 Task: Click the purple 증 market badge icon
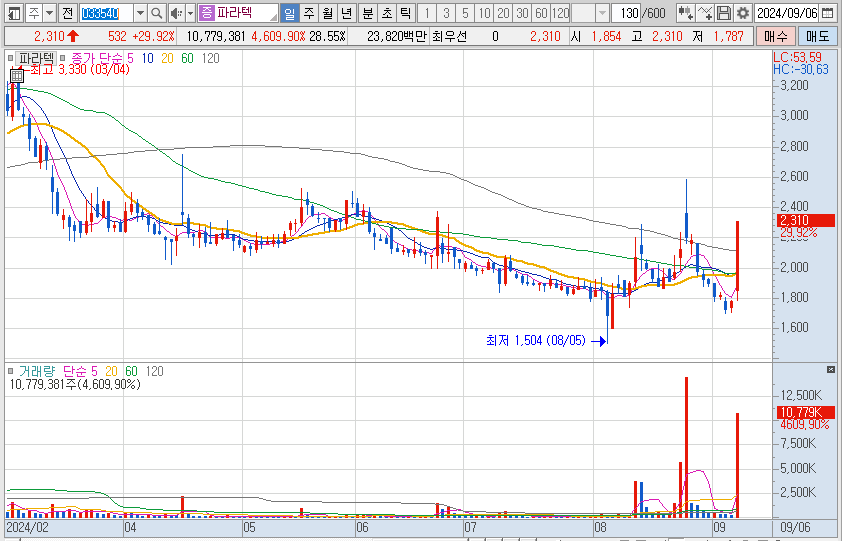point(206,13)
